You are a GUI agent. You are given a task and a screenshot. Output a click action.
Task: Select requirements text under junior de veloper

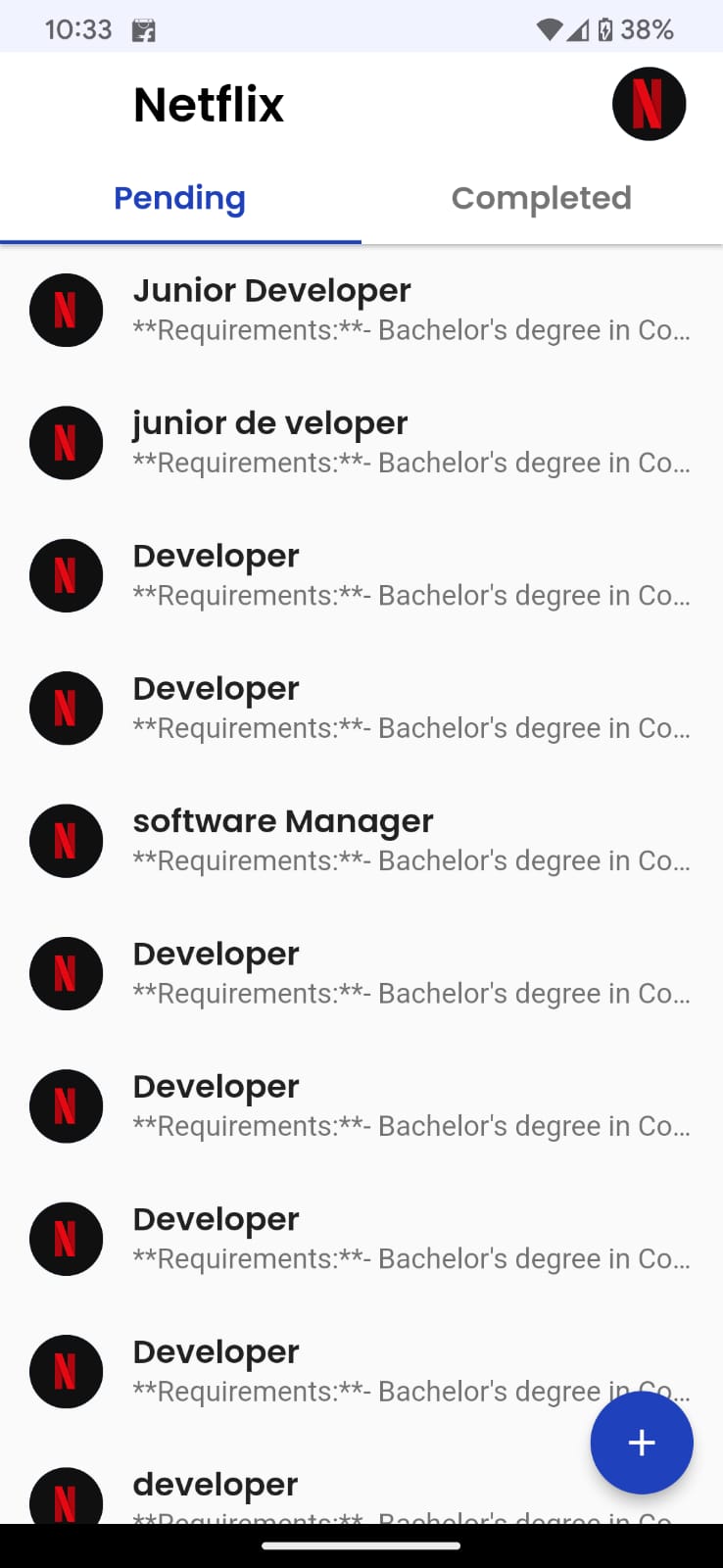411,463
